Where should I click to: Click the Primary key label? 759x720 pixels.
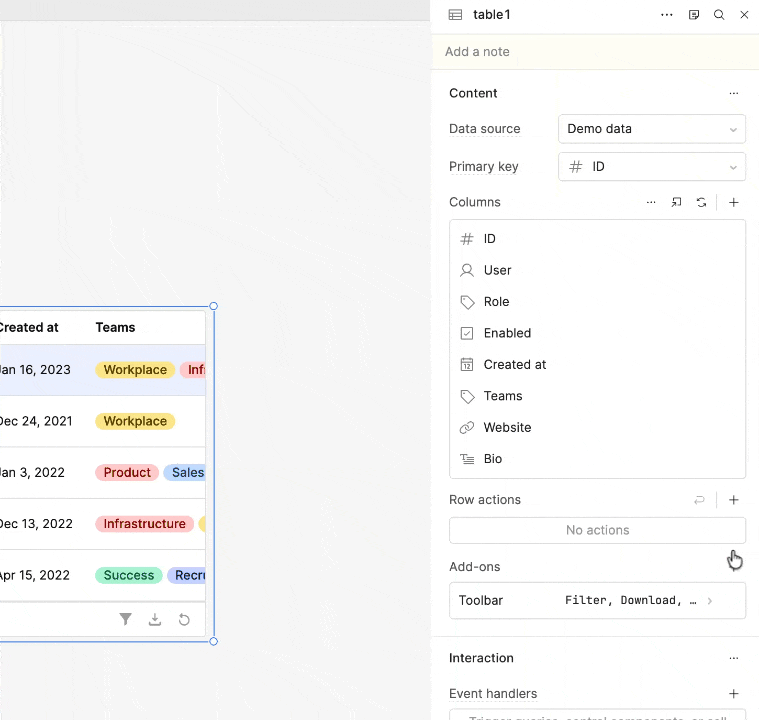click(x=484, y=167)
